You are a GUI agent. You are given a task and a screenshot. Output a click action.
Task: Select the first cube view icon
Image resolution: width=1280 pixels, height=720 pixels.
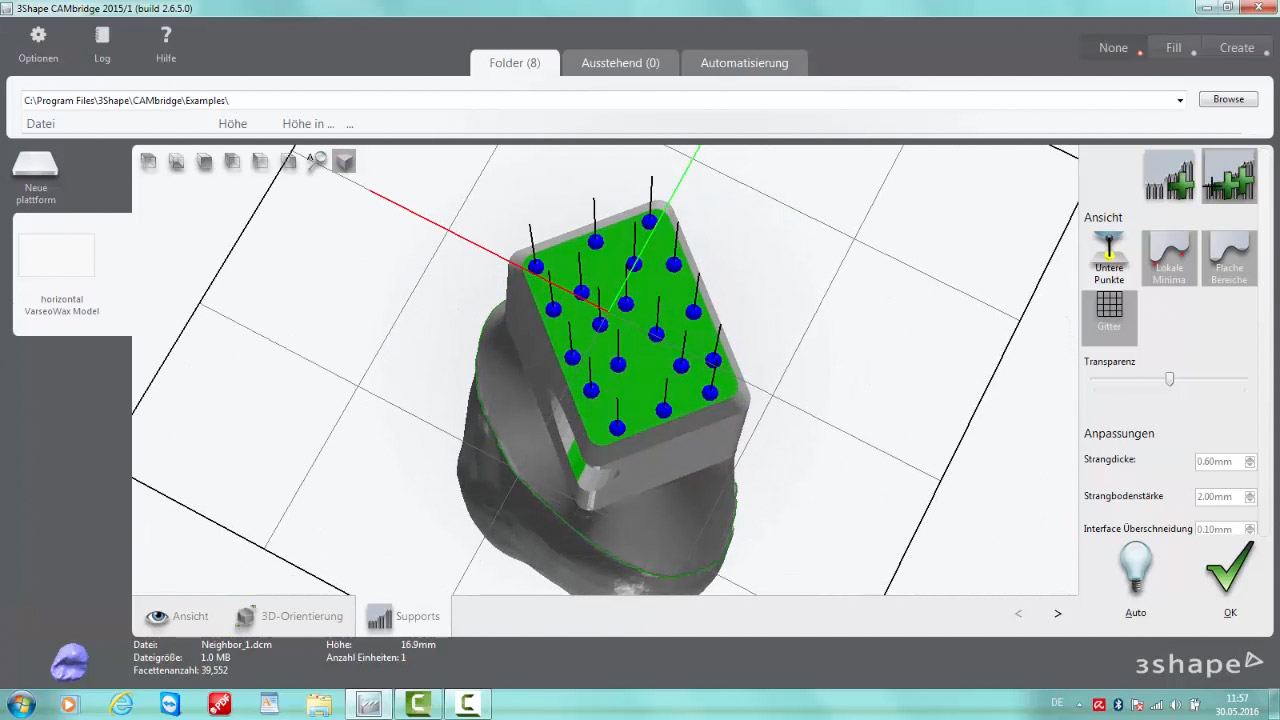click(148, 161)
